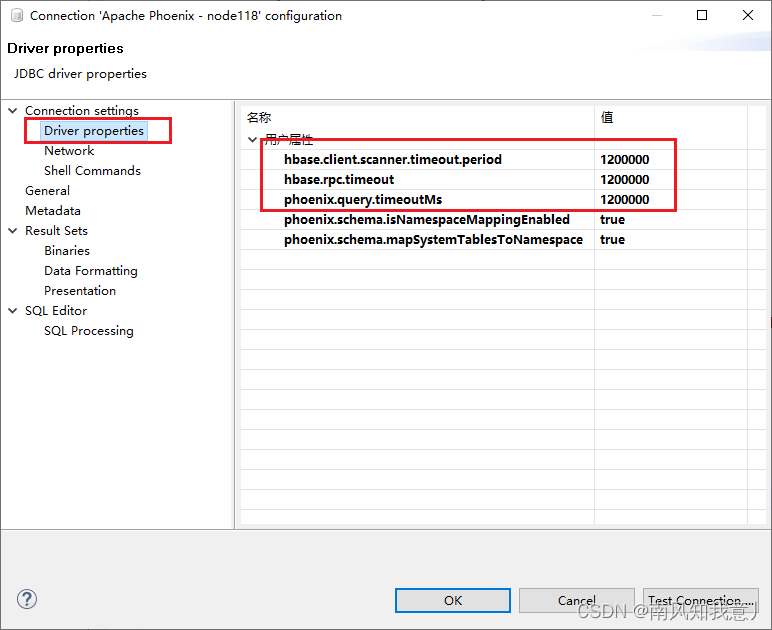The image size is (772, 630).
Task: Open the Data Formatting page
Action: [91, 271]
